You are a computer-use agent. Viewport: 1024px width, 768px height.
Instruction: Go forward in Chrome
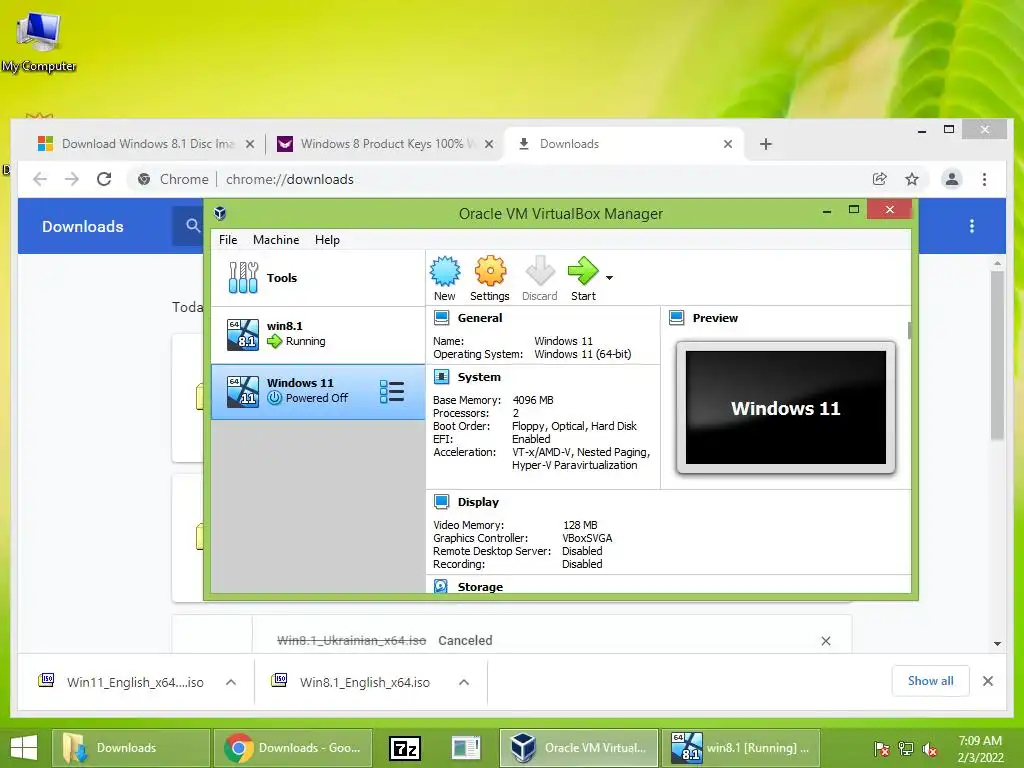point(72,179)
